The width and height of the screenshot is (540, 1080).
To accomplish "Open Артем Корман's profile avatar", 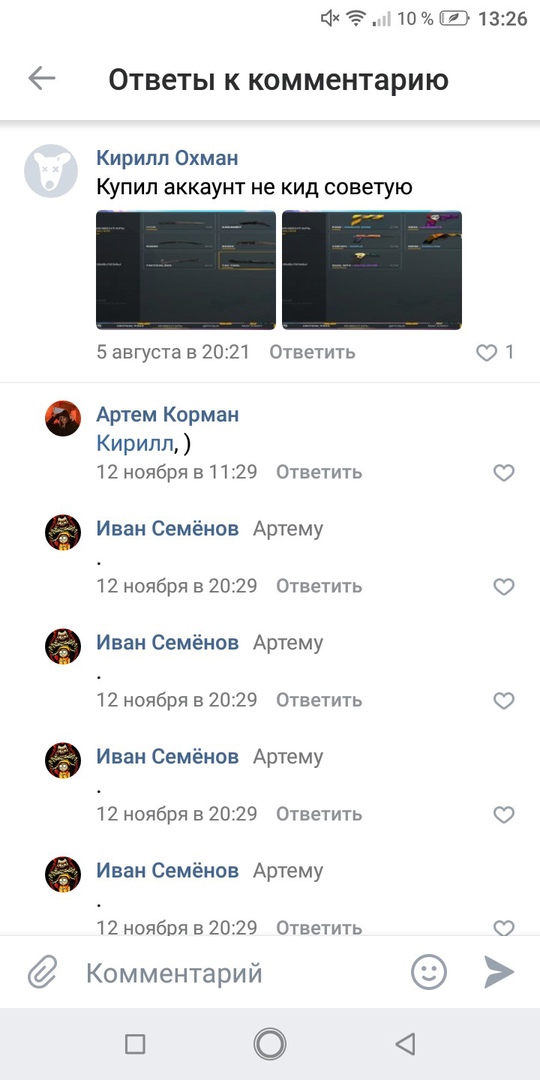I will tap(63, 418).
